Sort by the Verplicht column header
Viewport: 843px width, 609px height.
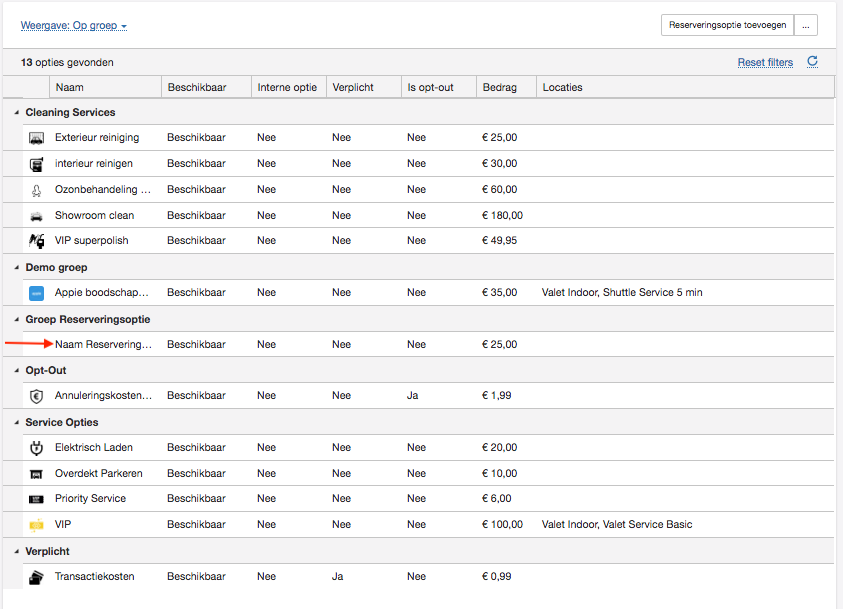tap(363, 87)
